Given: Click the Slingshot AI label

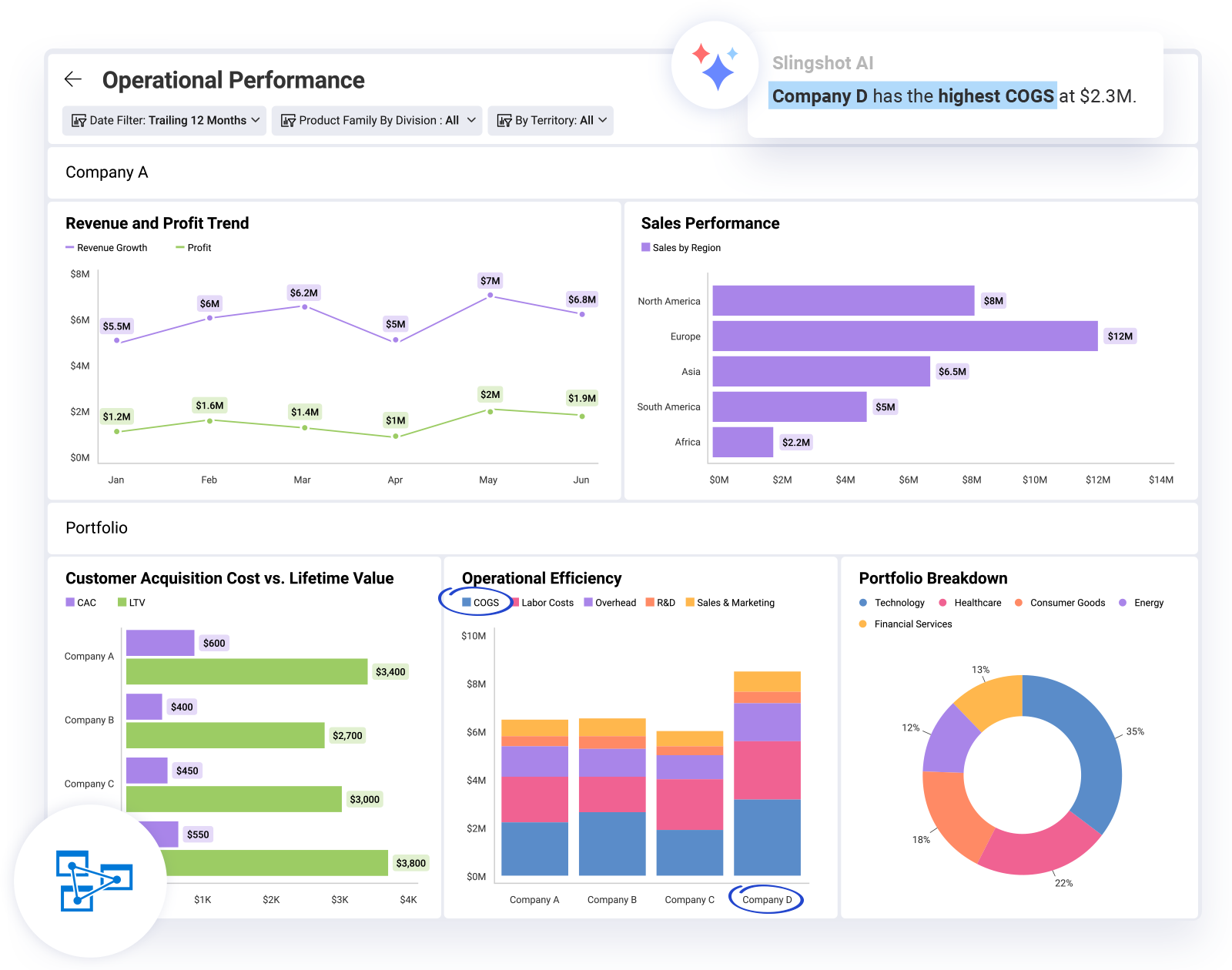Looking at the screenshot, I should coord(822,63).
